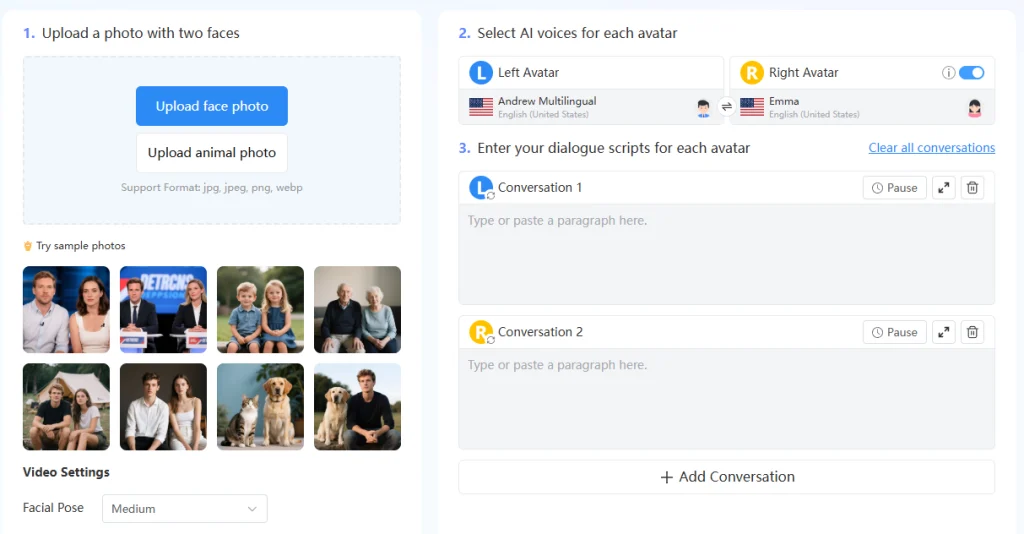
Task: Click the Add Conversation button
Action: coord(727,477)
